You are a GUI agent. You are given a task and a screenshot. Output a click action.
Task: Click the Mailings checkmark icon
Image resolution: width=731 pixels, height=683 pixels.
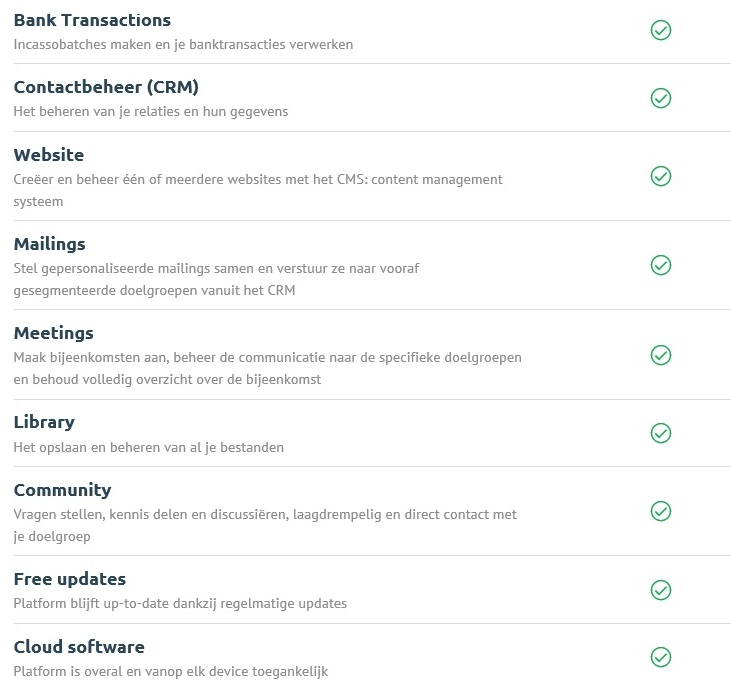coord(661,265)
